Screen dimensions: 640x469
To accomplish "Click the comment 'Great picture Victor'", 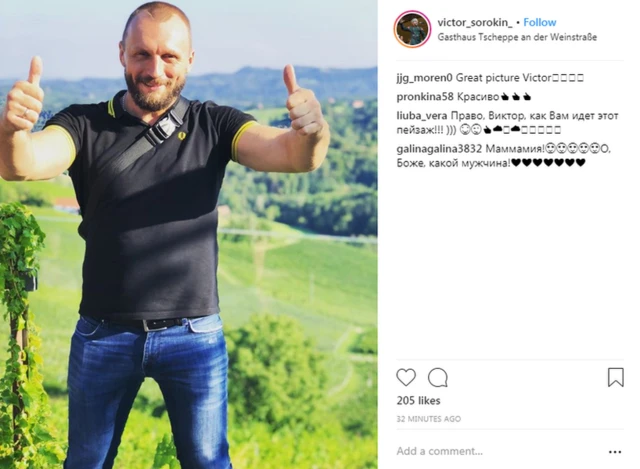I will click(504, 78).
